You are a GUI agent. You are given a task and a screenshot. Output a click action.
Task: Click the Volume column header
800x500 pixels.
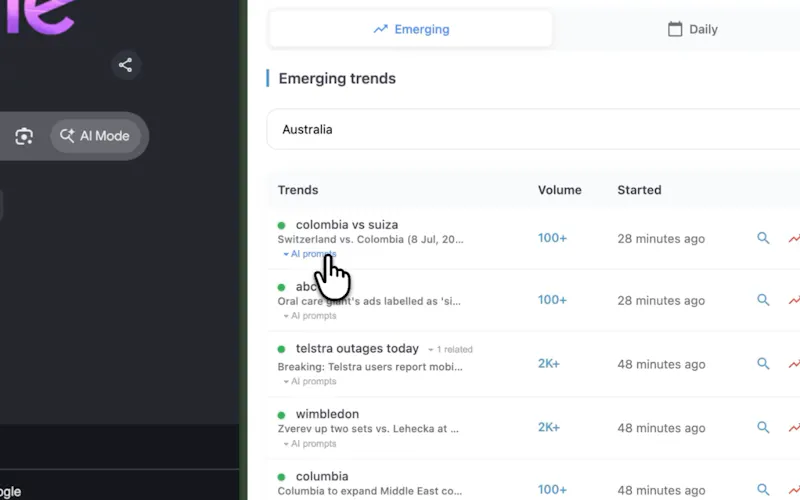(560, 190)
